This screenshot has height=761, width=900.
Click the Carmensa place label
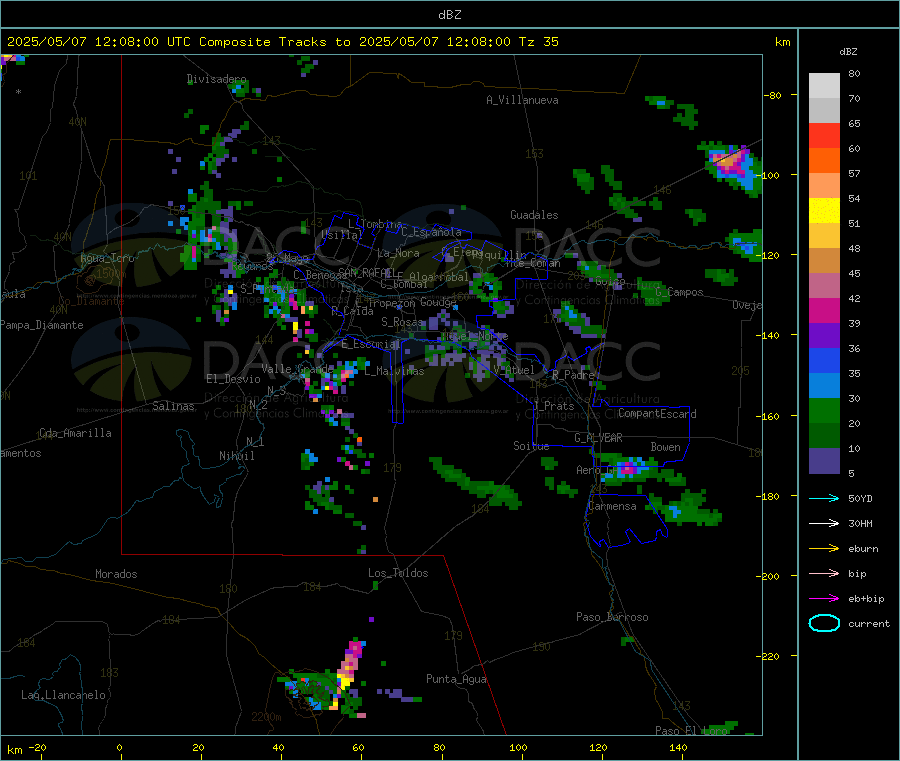click(612, 506)
